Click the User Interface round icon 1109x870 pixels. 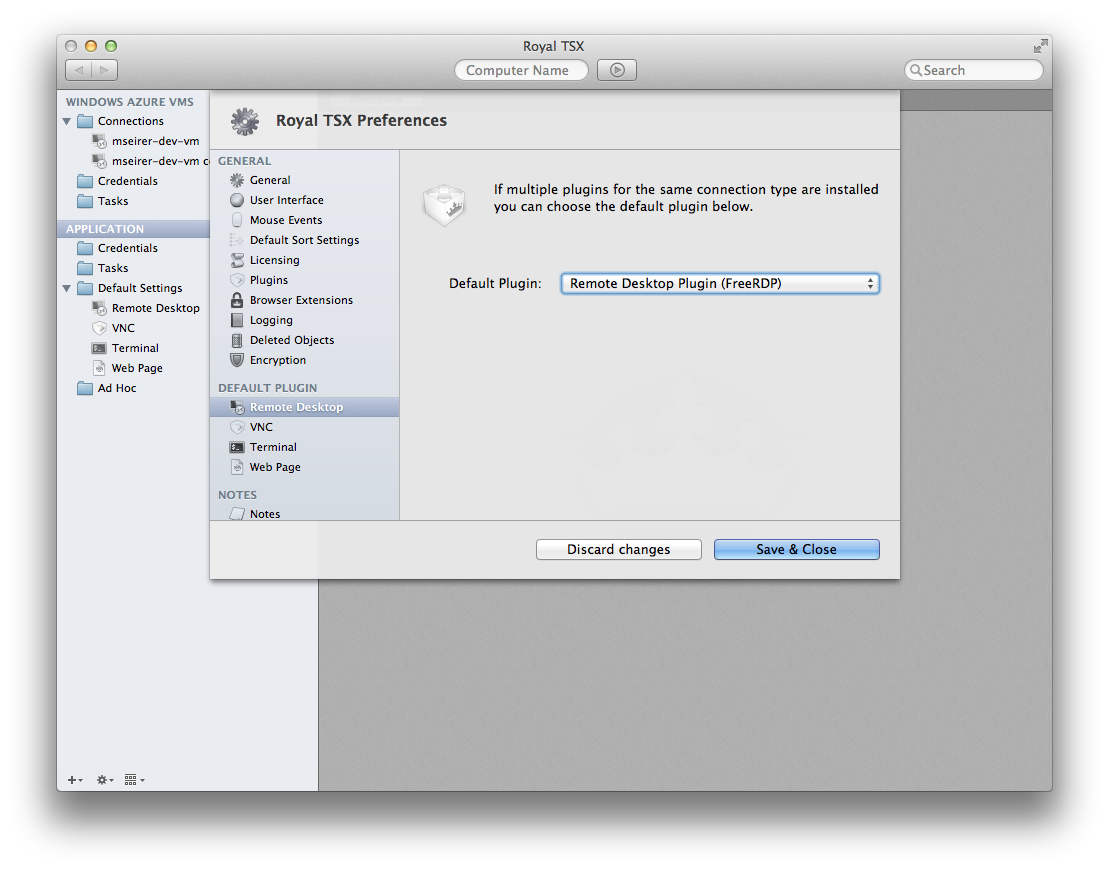[237, 200]
